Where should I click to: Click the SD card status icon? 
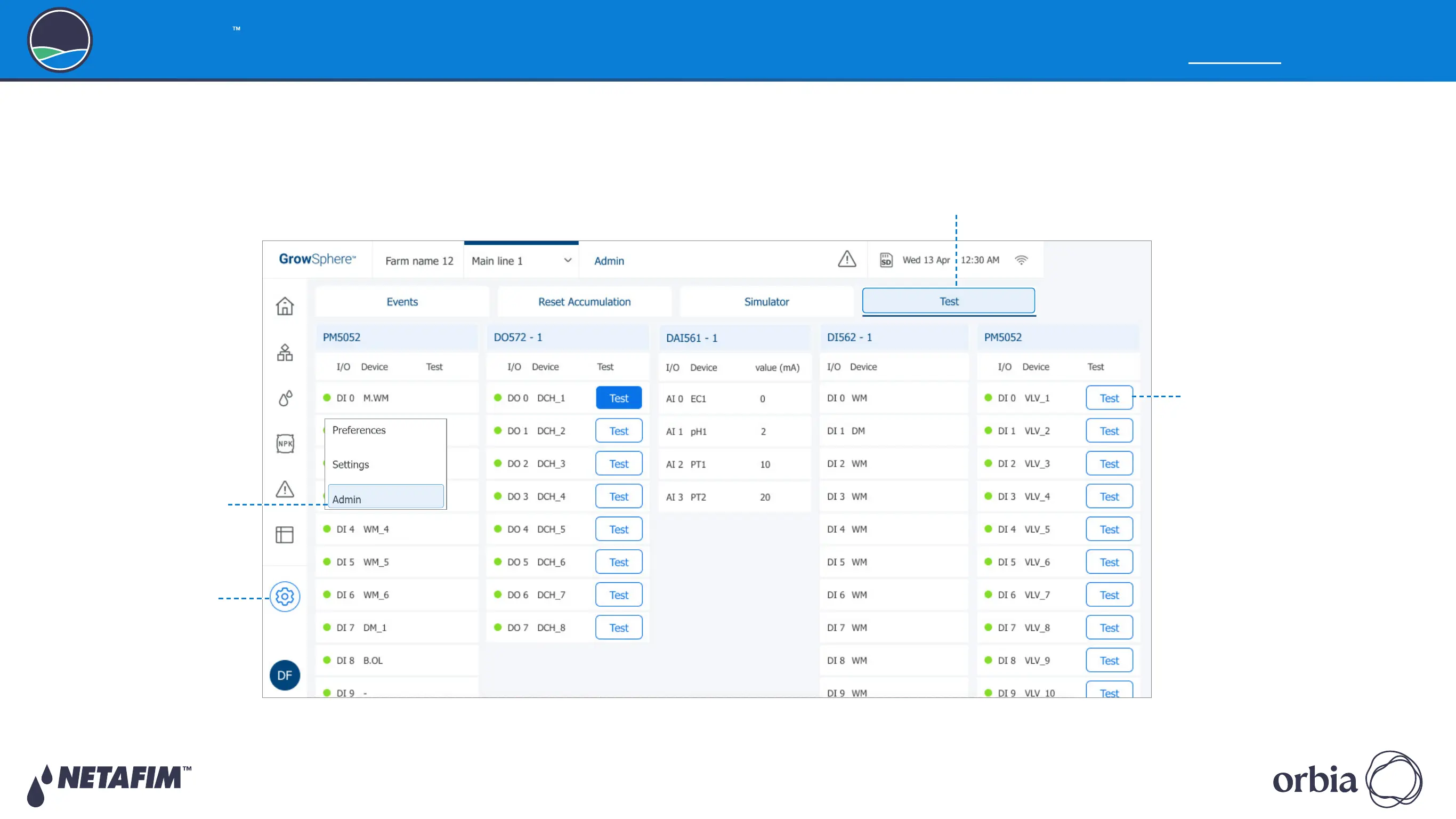886,260
